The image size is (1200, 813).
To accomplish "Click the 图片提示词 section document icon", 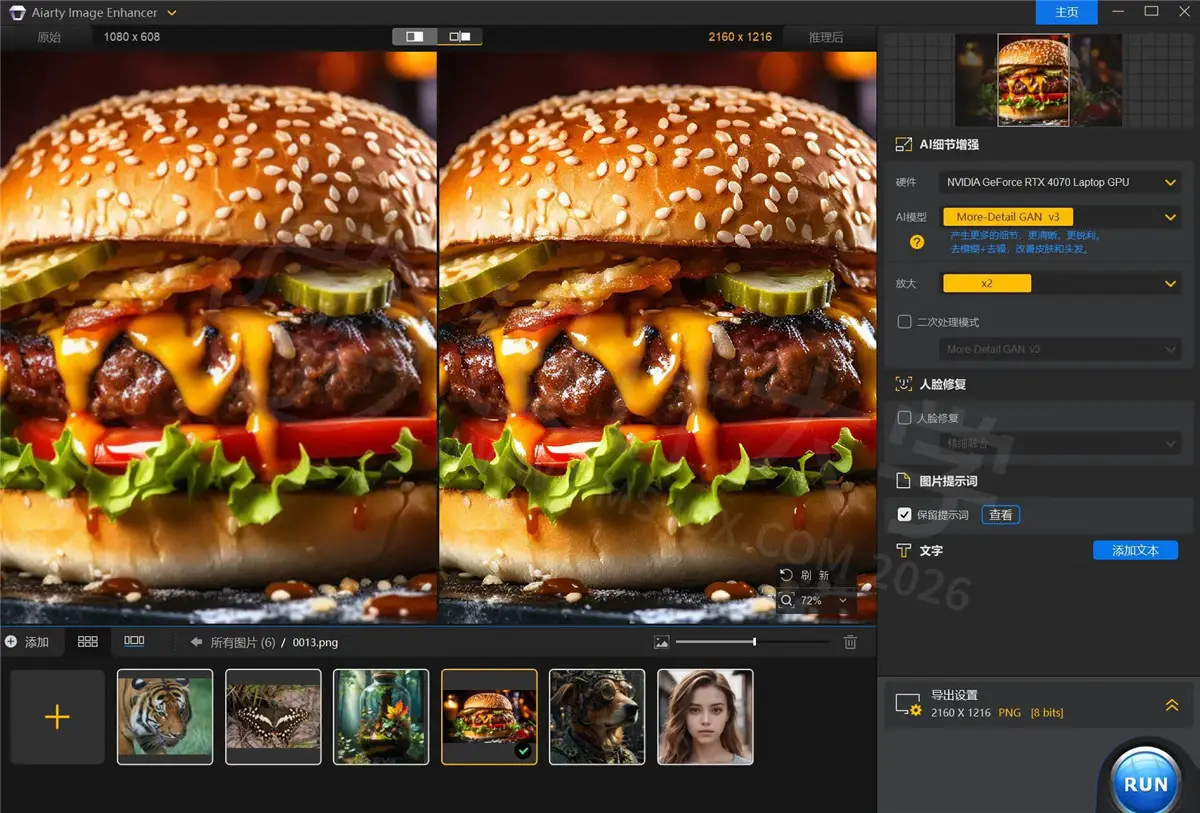I will tap(903, 481).
